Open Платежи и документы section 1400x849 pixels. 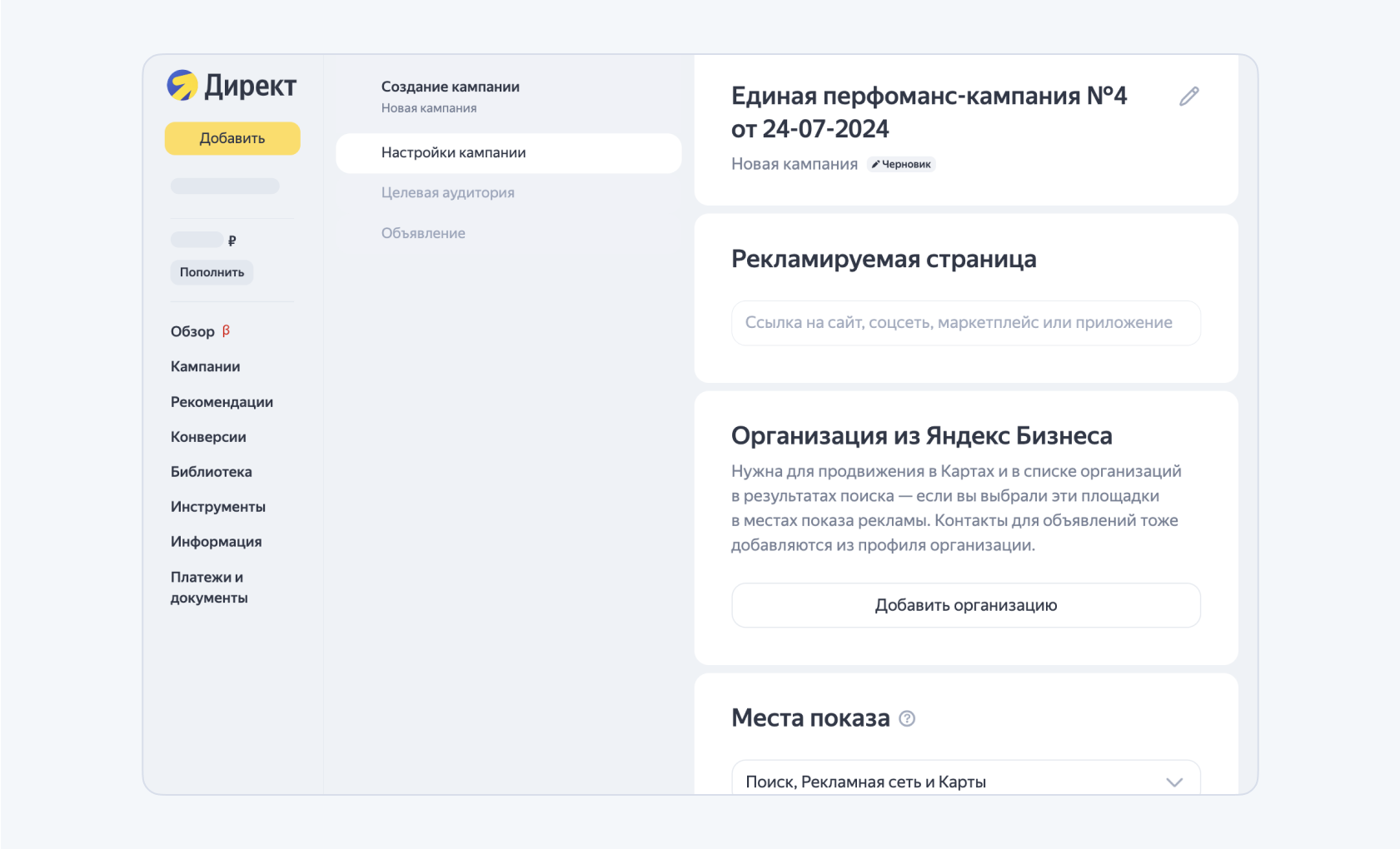pos(209,587)
